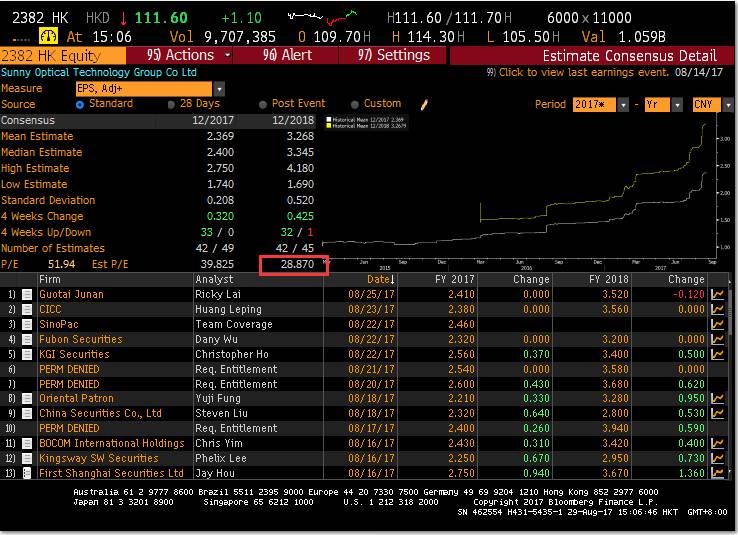This screenshot has height=535, width=738.
Task: Click the EPS, Adj+ measure field
Action: (144, 89)
